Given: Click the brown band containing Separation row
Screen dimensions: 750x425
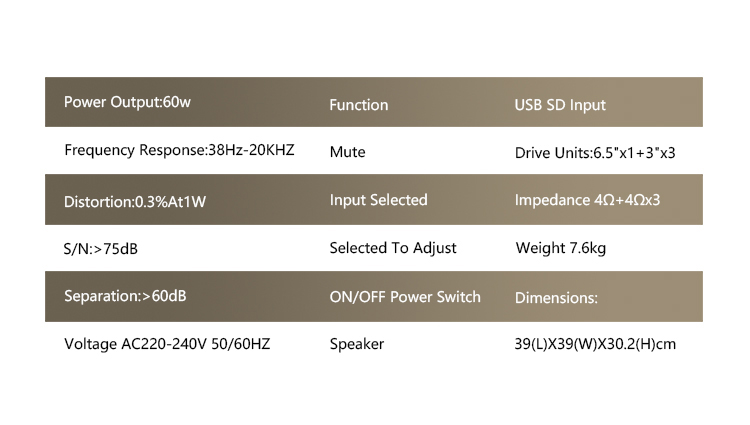Looking at the screenshot, I should 374,296.
